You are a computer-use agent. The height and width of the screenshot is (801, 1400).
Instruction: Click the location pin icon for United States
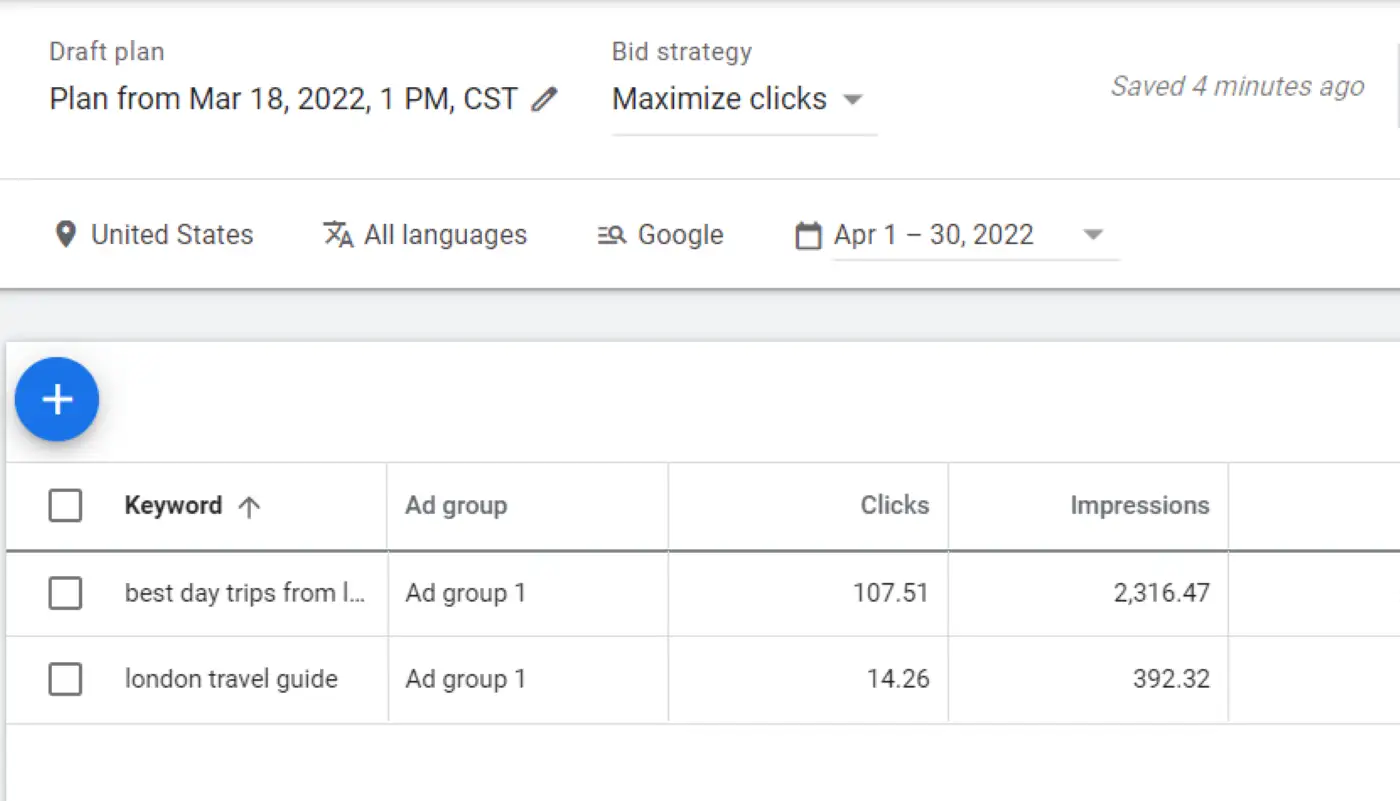tap(66, 235)
